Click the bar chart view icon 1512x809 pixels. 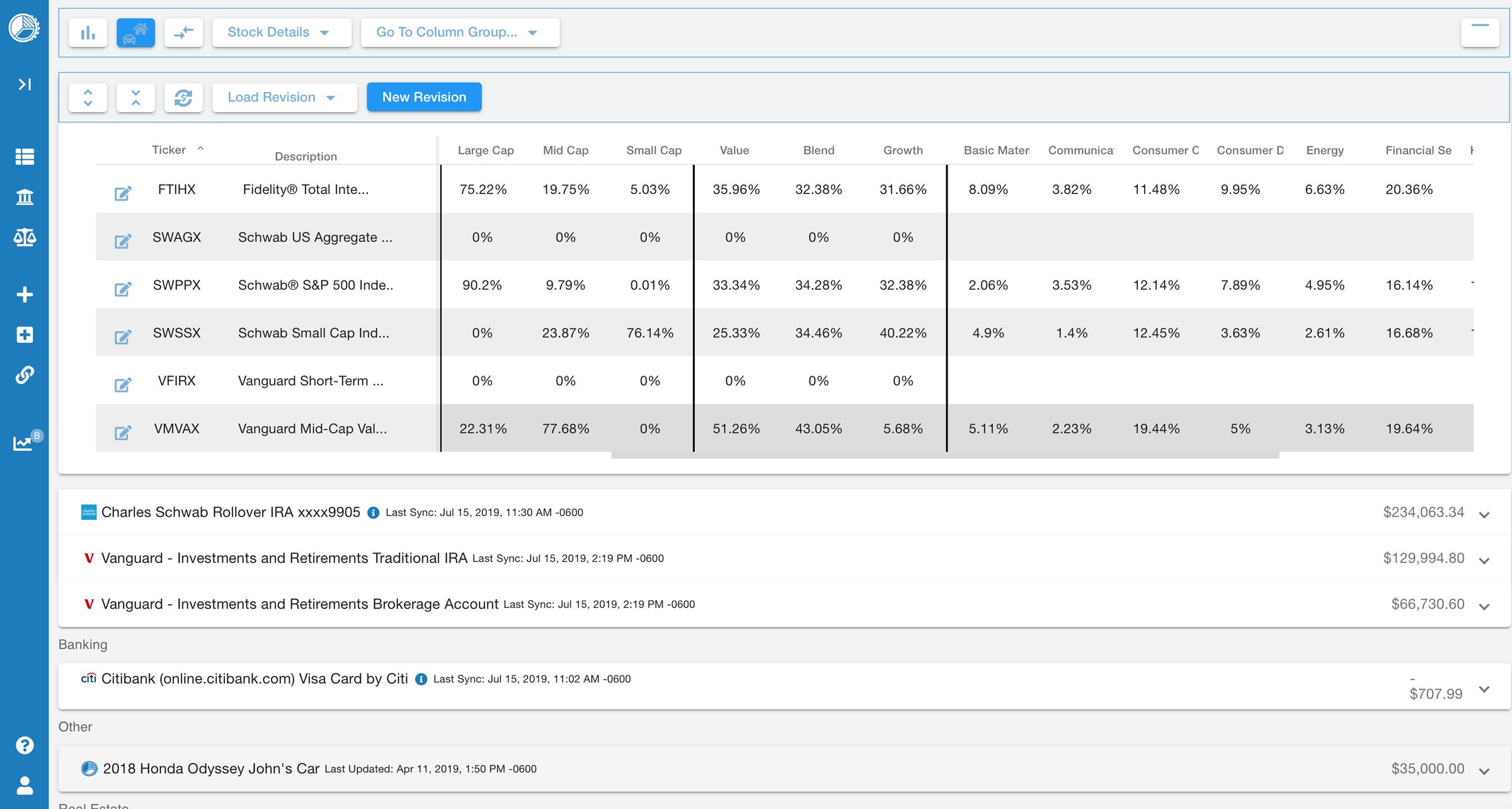point(88,32)
